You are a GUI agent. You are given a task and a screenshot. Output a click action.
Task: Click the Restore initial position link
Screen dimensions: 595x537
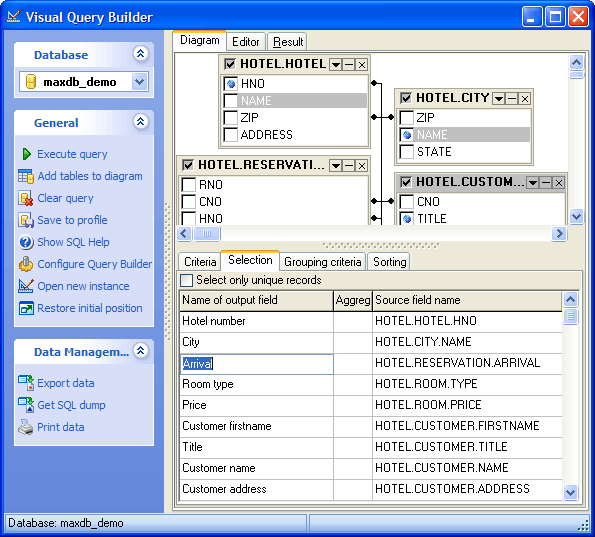coord(90,308)
